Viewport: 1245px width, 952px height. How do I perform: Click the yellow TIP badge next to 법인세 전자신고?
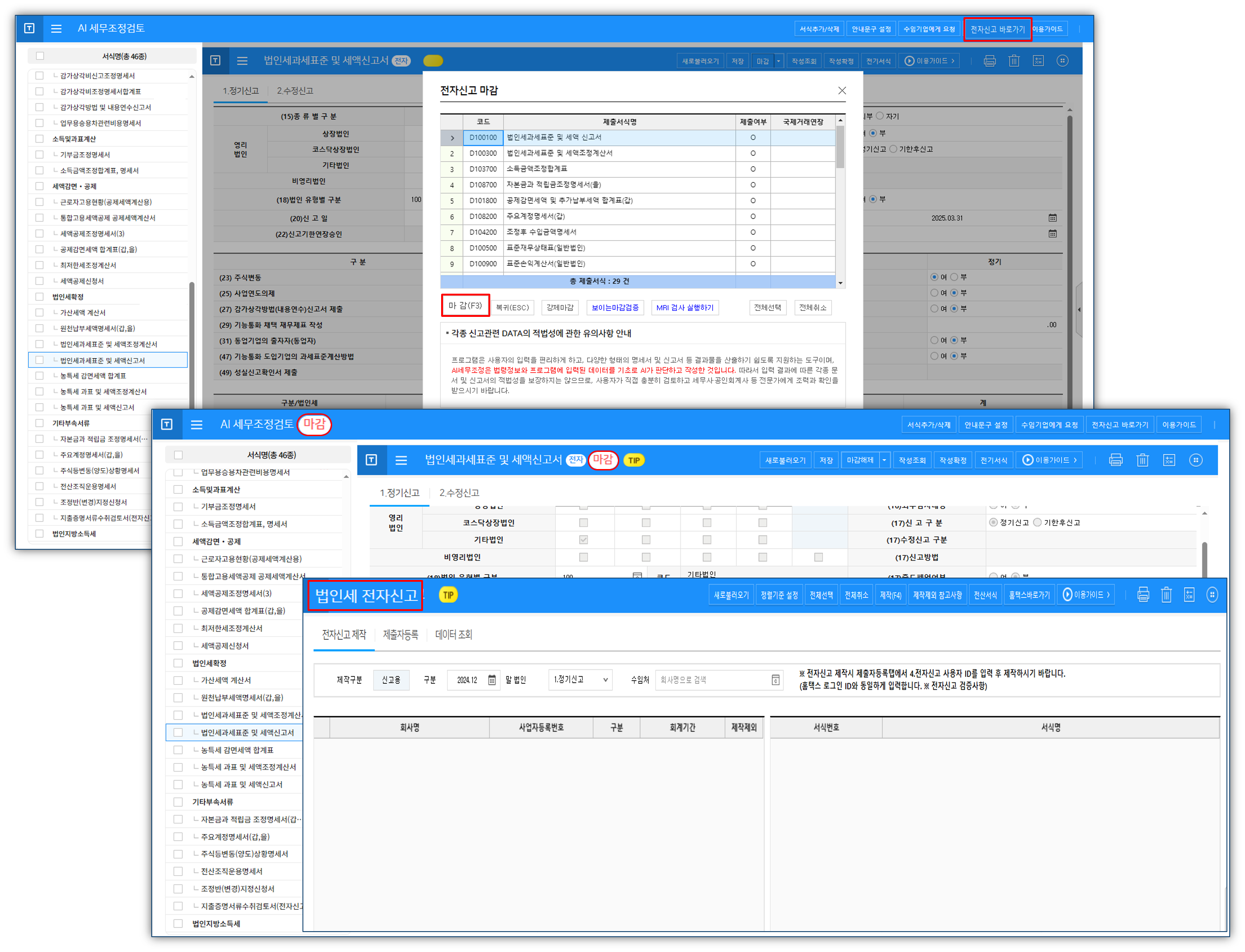pyautogui.click(x=448, y=595)
